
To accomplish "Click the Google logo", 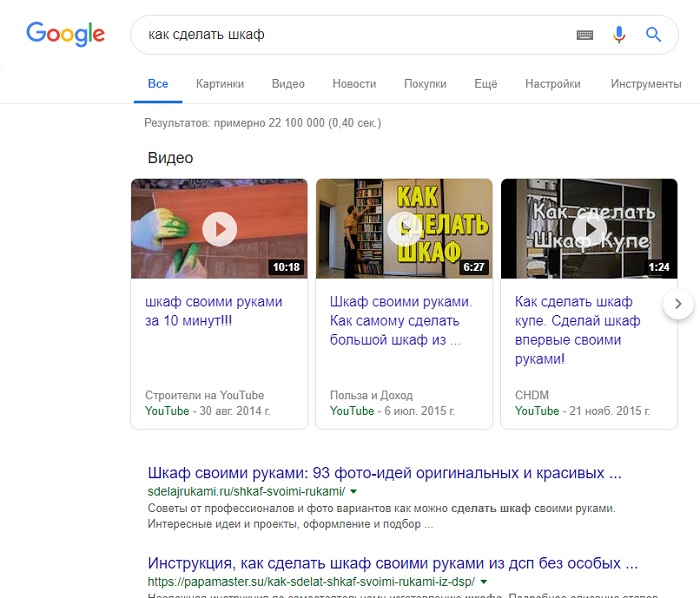I will pyautogui.click(x=65, y=34).
